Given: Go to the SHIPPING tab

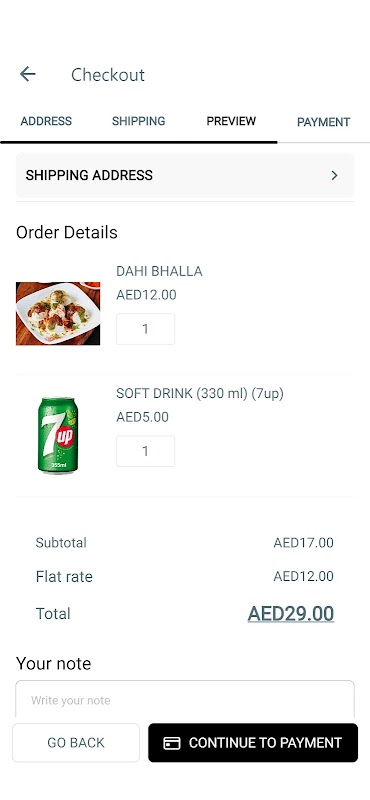Looking at the screenshot, I should 139,121.
